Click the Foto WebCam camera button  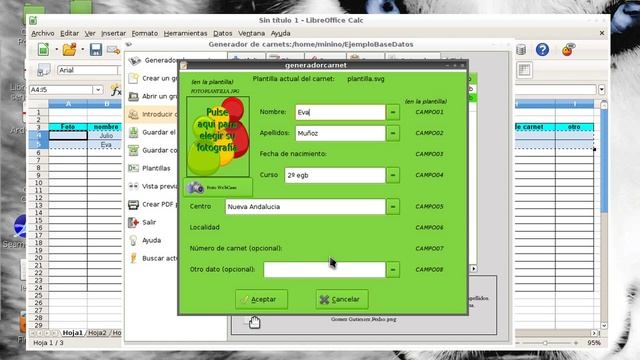[218, 187]
